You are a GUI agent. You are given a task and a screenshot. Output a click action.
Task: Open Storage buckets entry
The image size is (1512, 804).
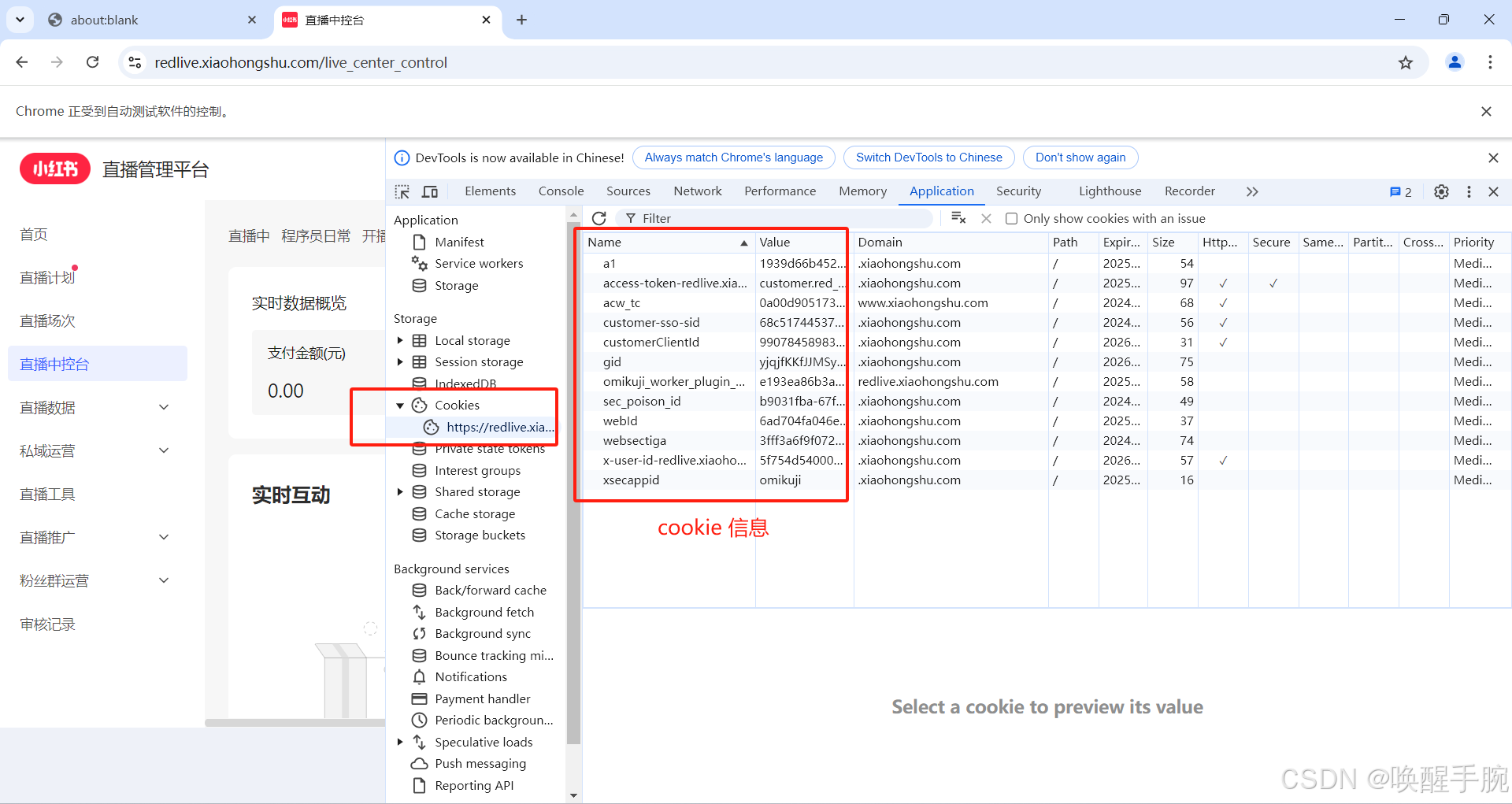pyautogui.click(x=480, y=535)
